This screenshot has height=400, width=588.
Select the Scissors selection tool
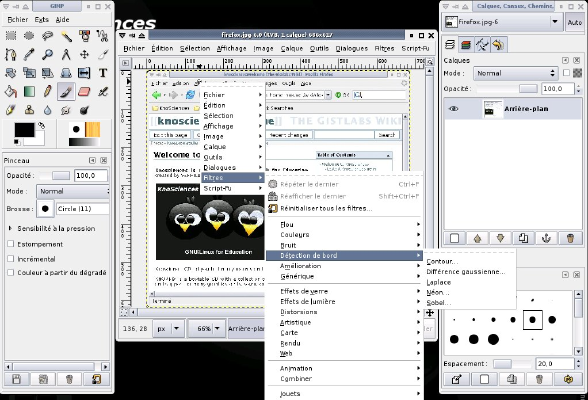102,36
